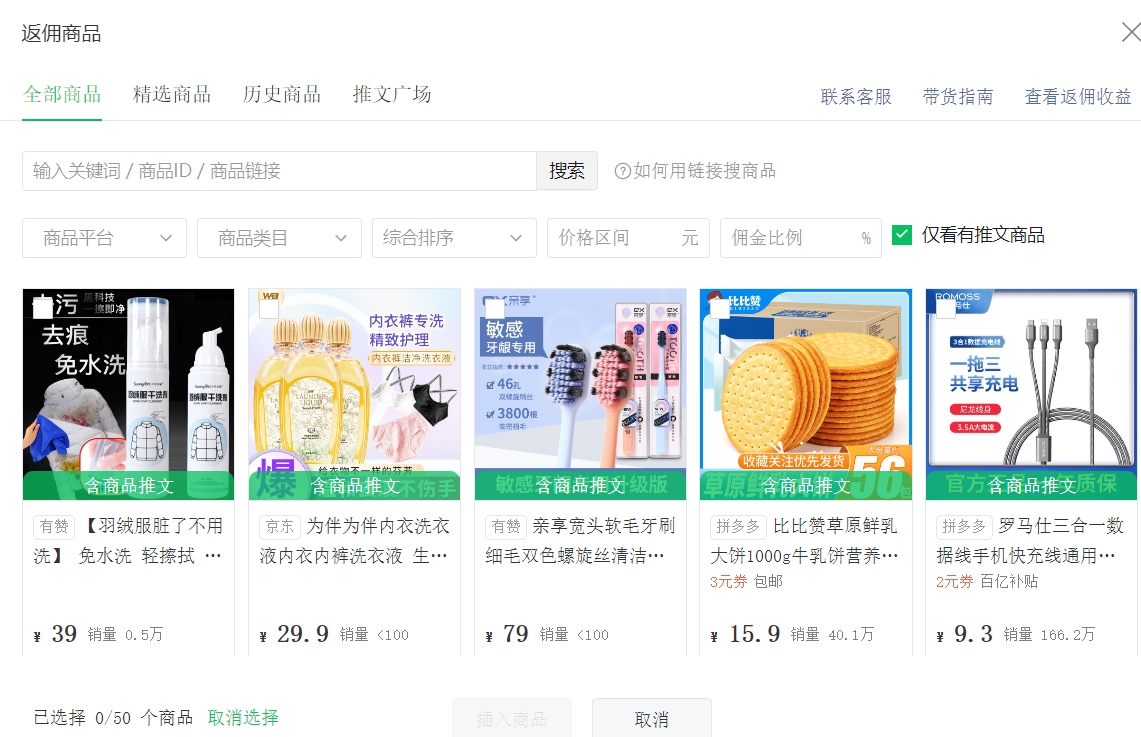Open 查看返佣收益
Screen dimensions: 1141x737
[x=1078, y=97]
